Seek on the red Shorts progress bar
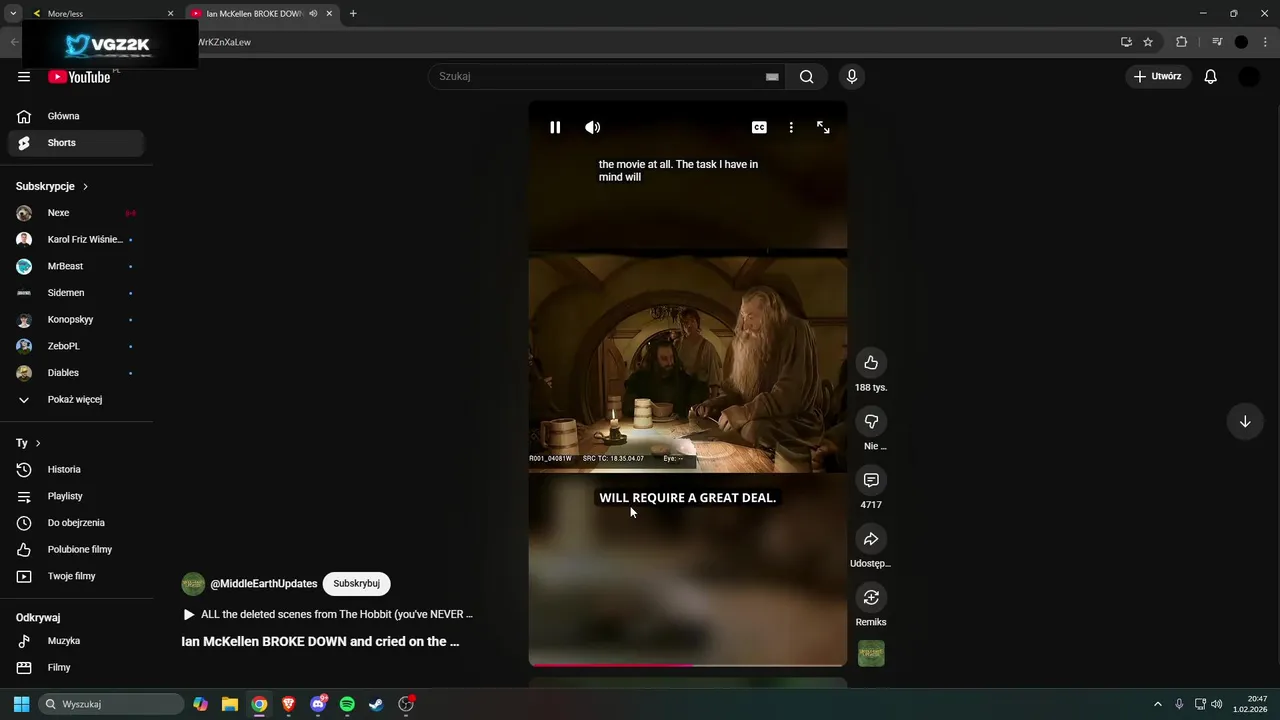The image size is (1280, 720). 688,664
